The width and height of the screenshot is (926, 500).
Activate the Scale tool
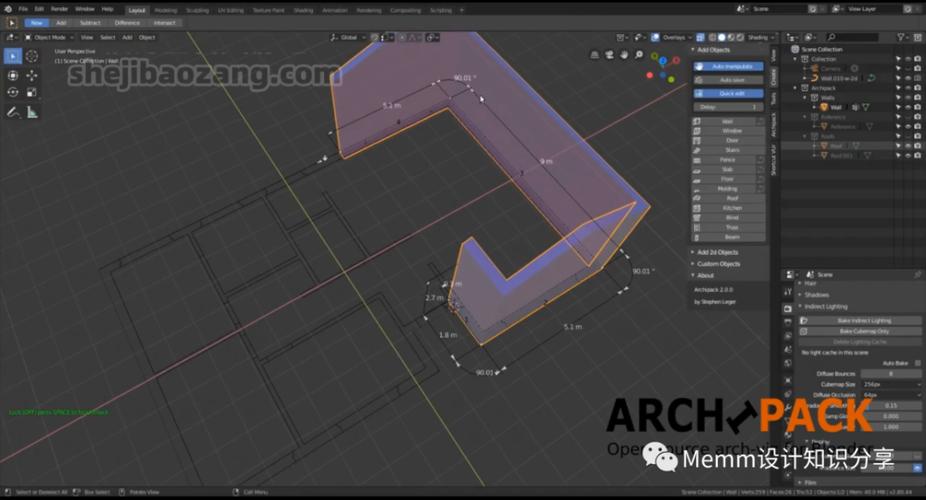32,92
